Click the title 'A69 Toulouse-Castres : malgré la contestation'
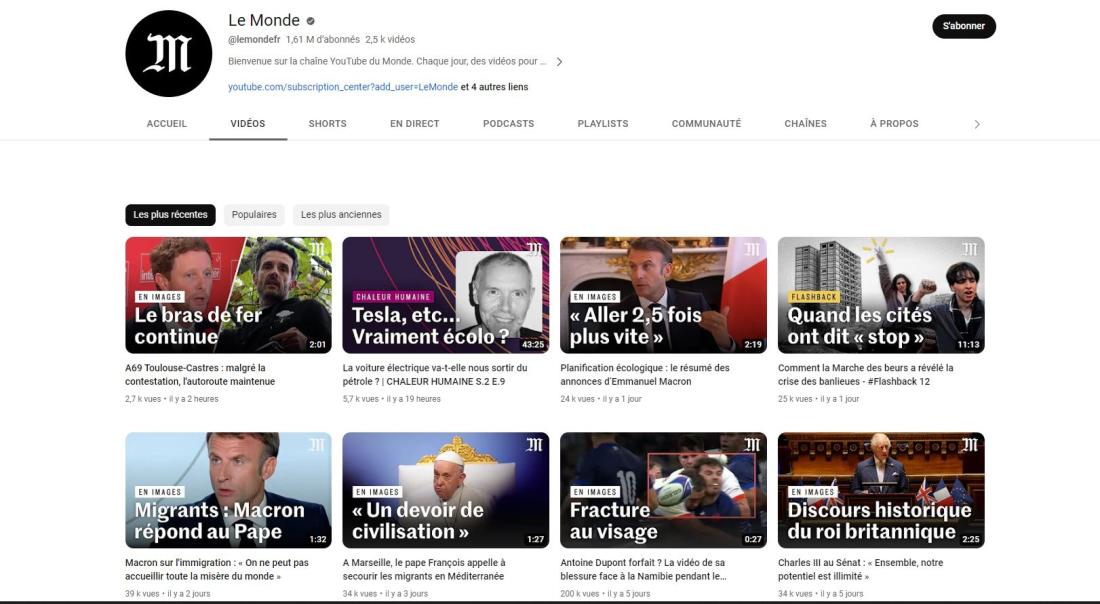Viewport: 1100px width, 604px height. tap(200, 375)
